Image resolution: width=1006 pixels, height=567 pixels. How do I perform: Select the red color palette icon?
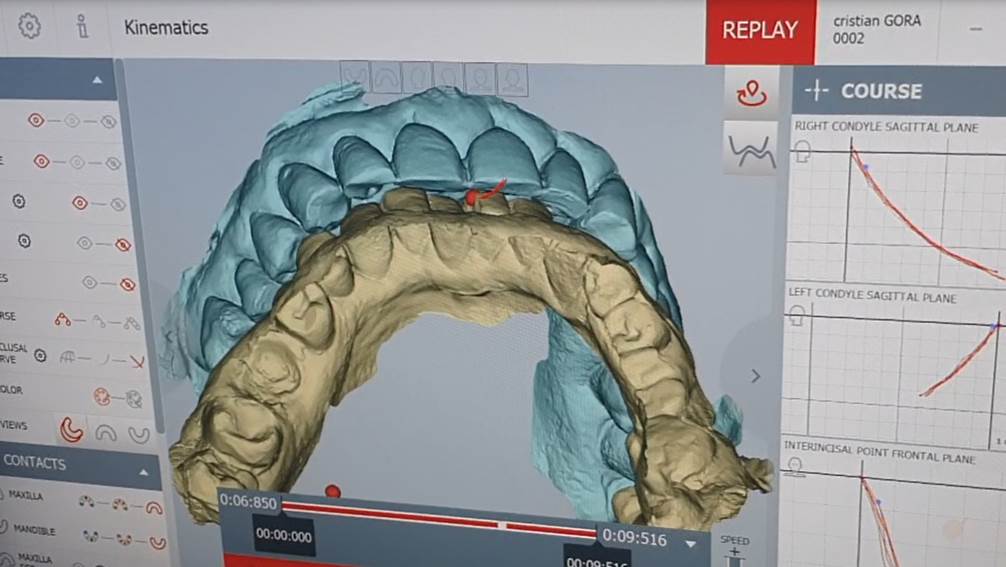(x=102, y=396)
